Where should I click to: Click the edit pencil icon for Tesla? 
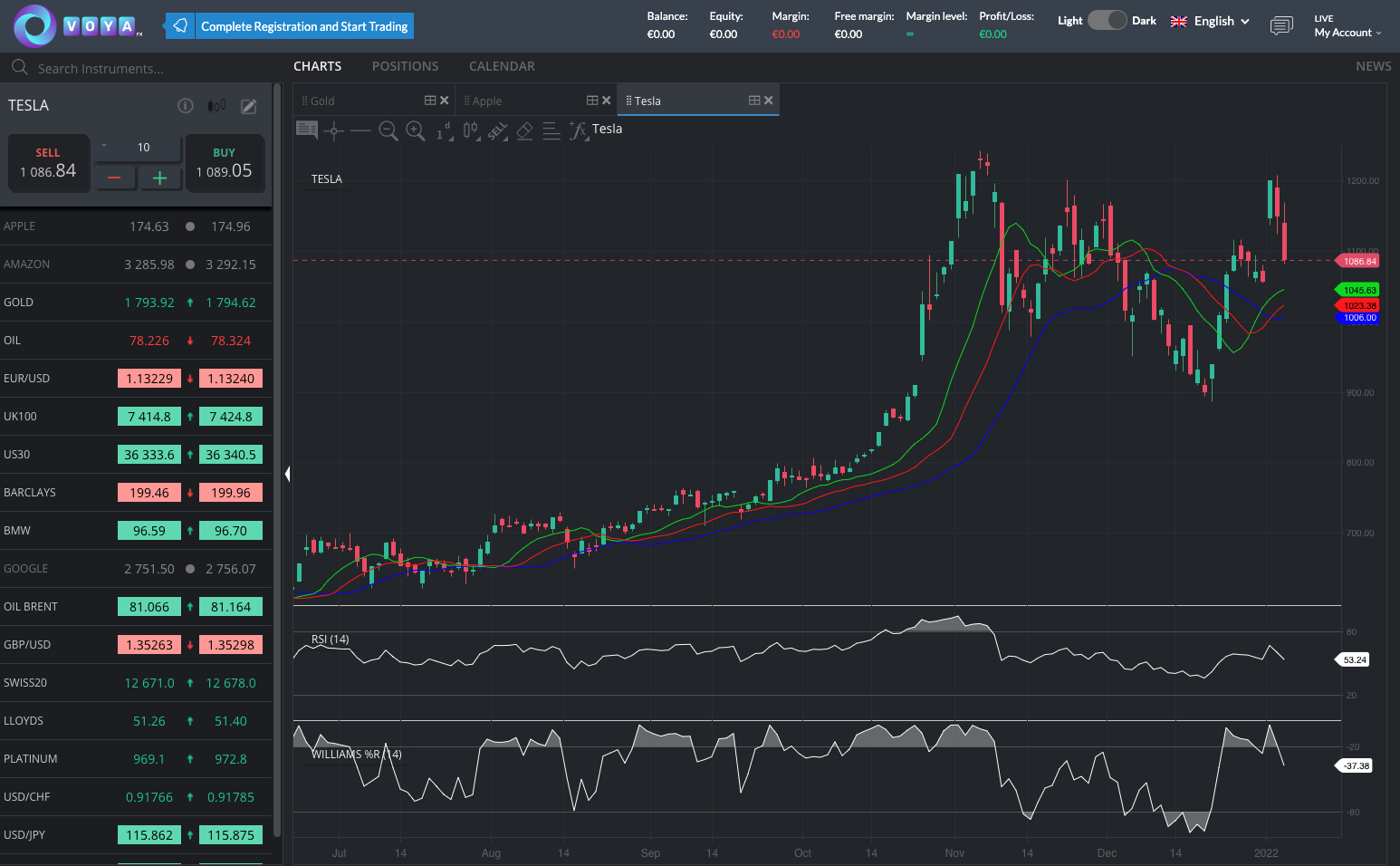coord(249,106)
